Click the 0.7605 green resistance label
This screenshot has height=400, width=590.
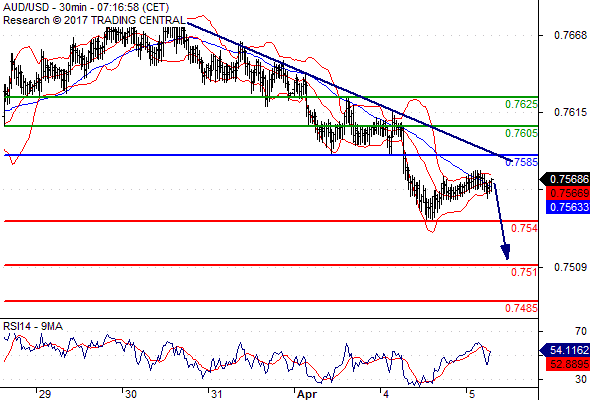click(x=521, y=133)
